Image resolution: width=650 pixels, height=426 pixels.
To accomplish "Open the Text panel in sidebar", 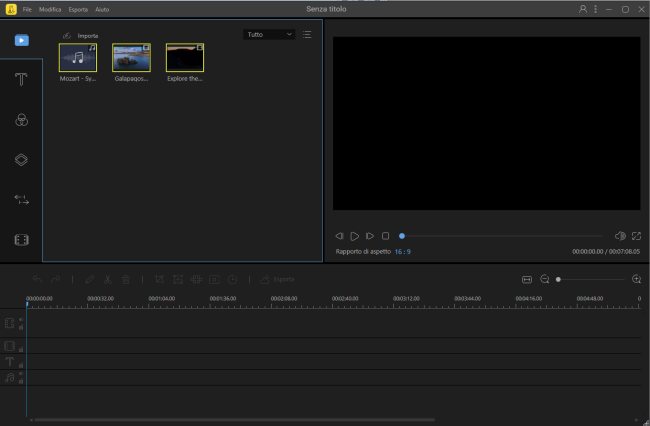I will click(x=21, y=80).
